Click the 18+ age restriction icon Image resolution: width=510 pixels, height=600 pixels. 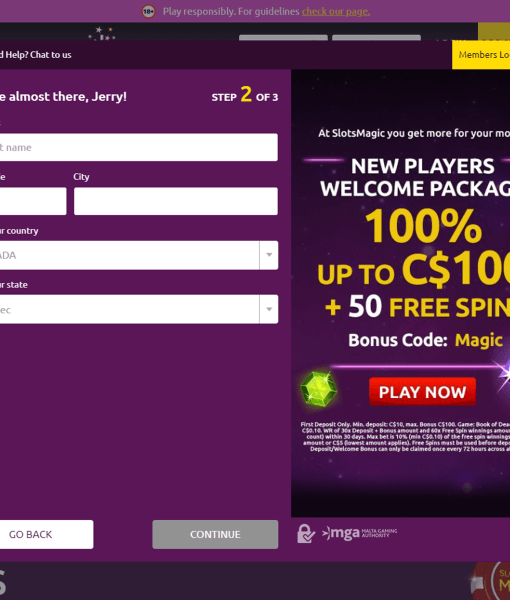(x=148, y=11)
